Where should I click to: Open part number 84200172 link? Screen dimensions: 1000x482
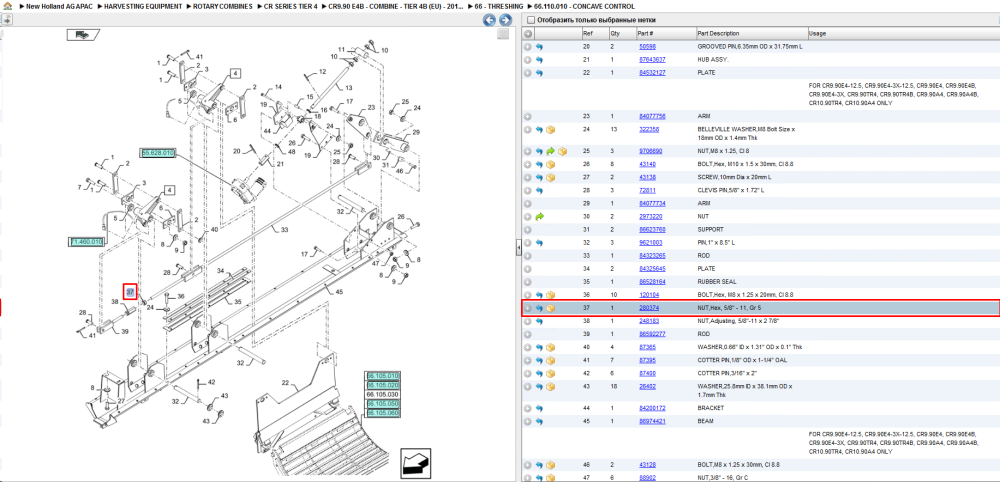[652, 408]
